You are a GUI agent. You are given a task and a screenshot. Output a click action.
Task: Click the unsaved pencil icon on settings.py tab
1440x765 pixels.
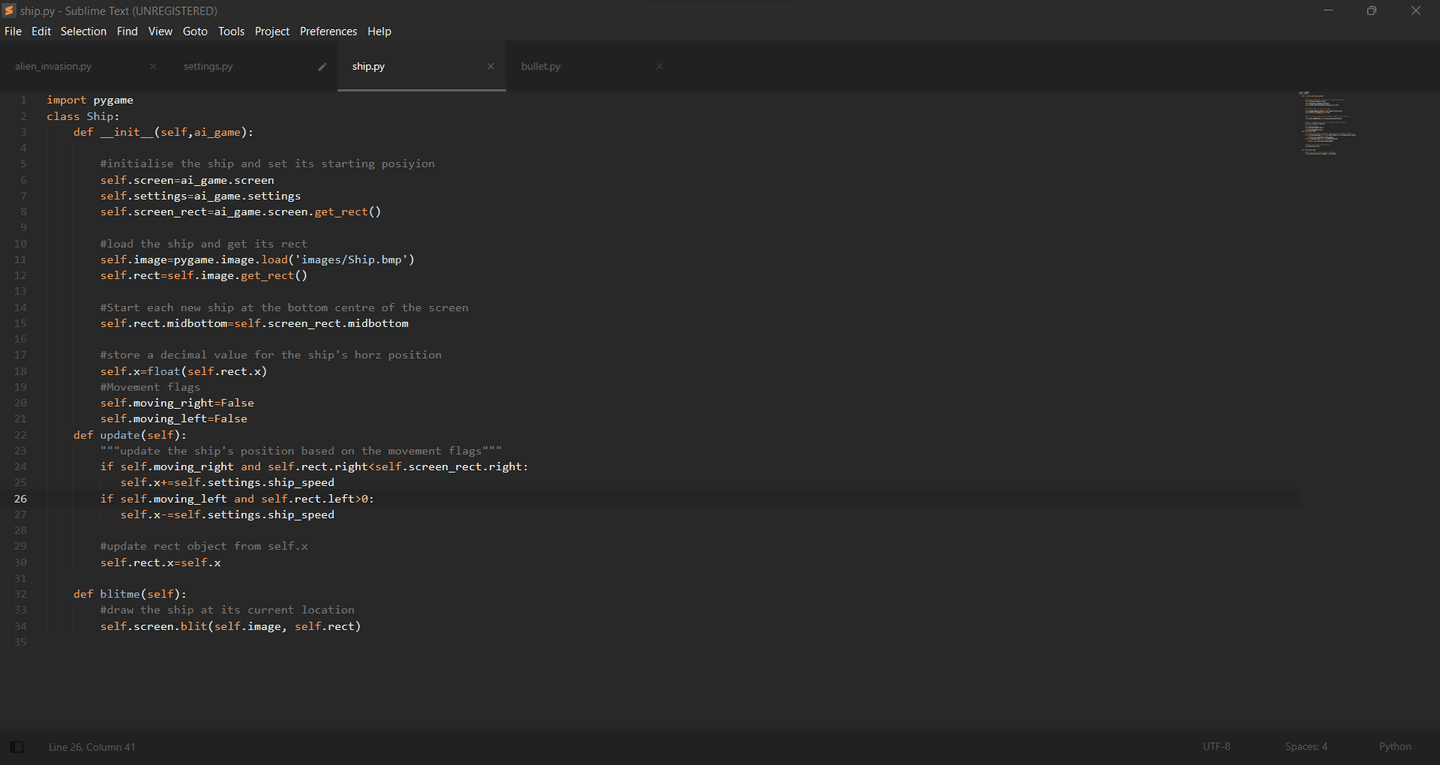click(322, 67)
